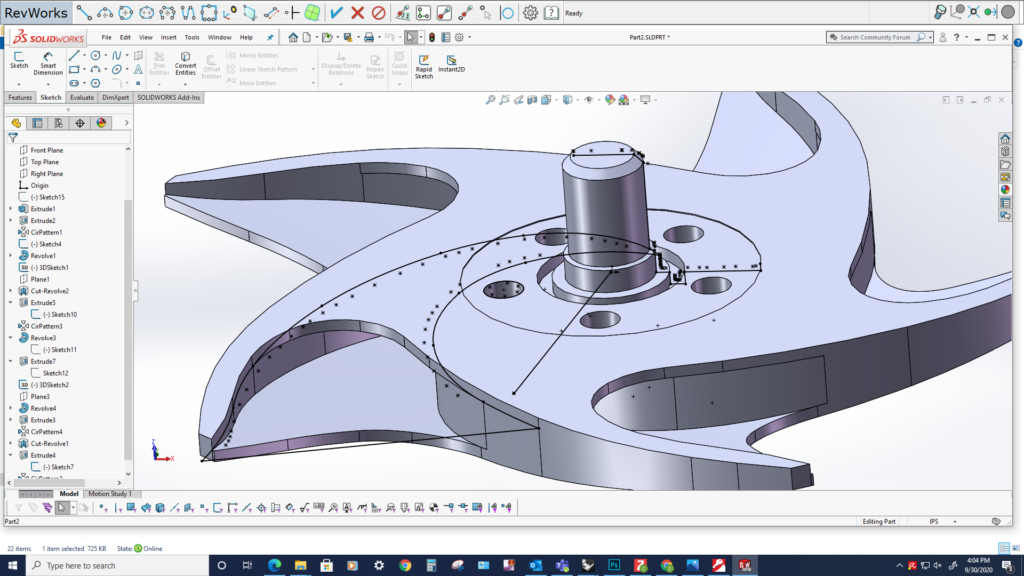
Task: Select the Smart Dimension tool
Action: [47, 62]
